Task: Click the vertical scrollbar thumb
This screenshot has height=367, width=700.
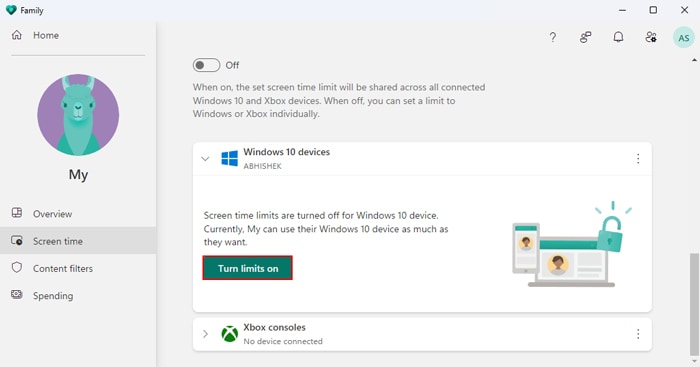Action: [694, 304]
